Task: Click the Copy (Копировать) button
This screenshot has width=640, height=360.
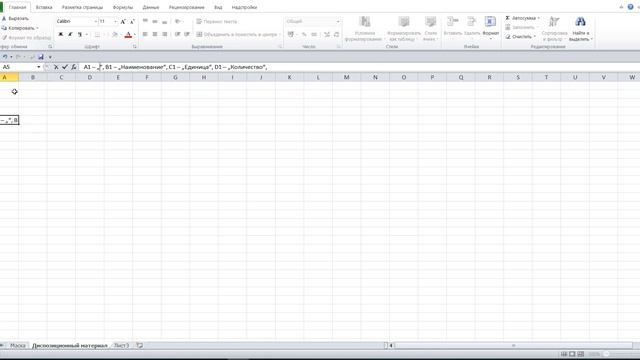Action: point(19,28)
